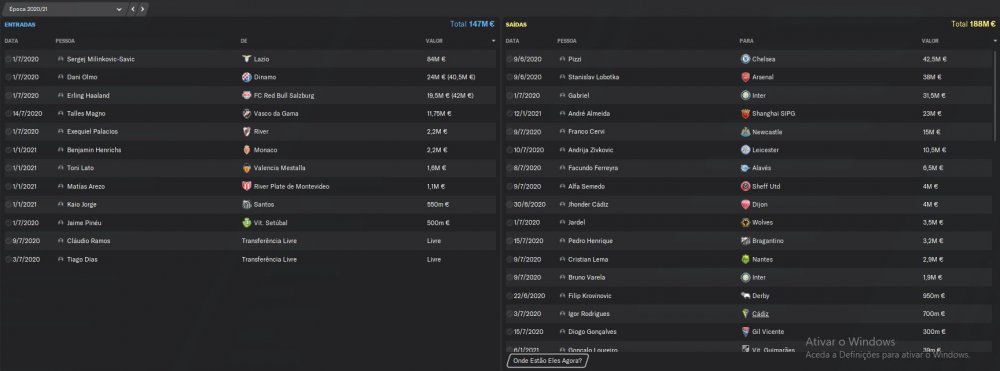Select radio circle for André Almeida row
The width and height of the screenshot is (1000, 371).
[x=509, y=113]
